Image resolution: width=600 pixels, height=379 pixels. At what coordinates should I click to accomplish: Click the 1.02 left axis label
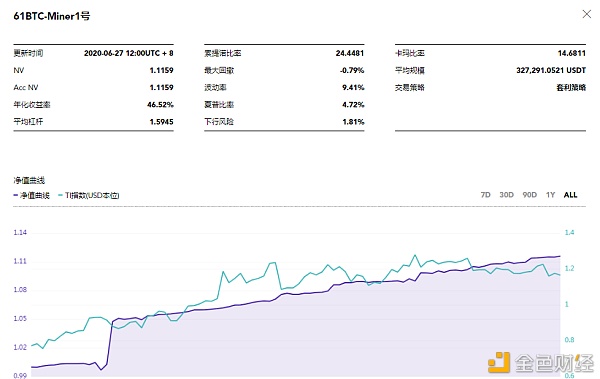click(20, 347)
